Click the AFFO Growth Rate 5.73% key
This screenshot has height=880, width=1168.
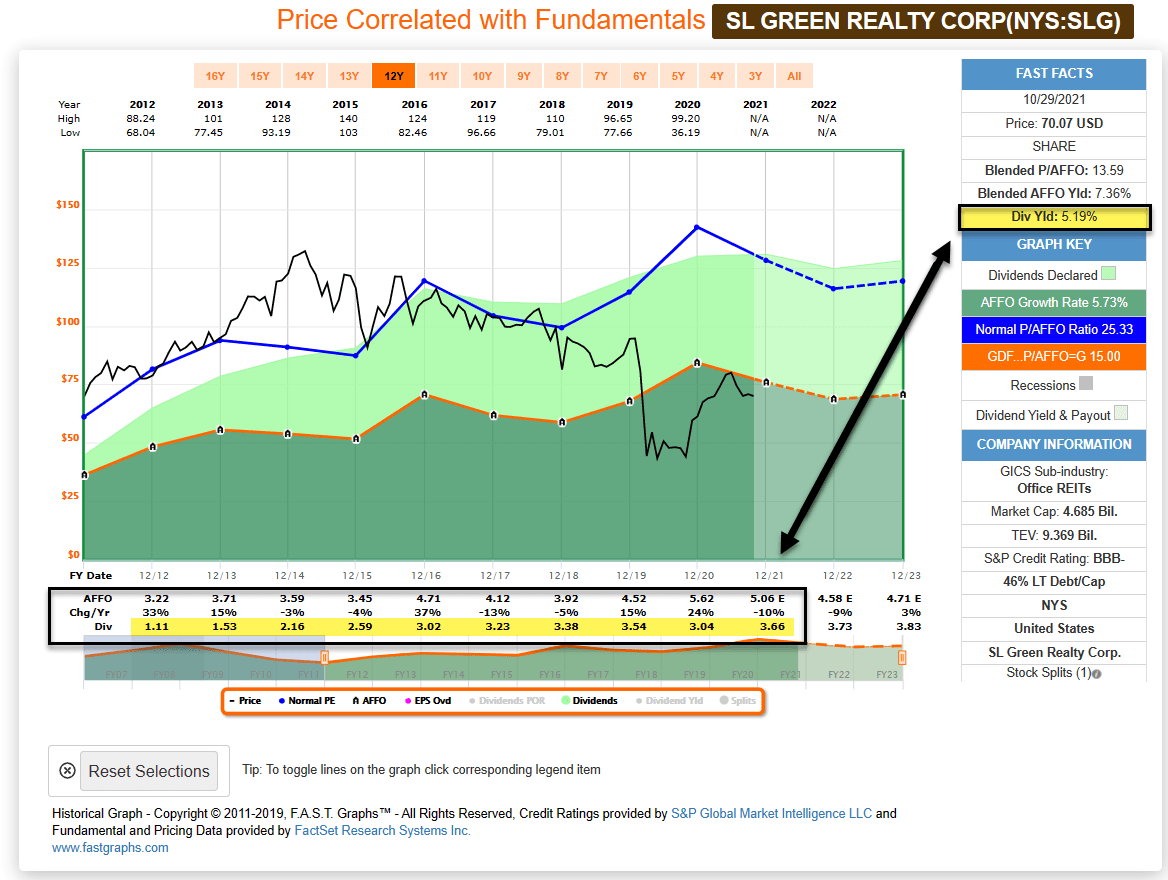1053,303
